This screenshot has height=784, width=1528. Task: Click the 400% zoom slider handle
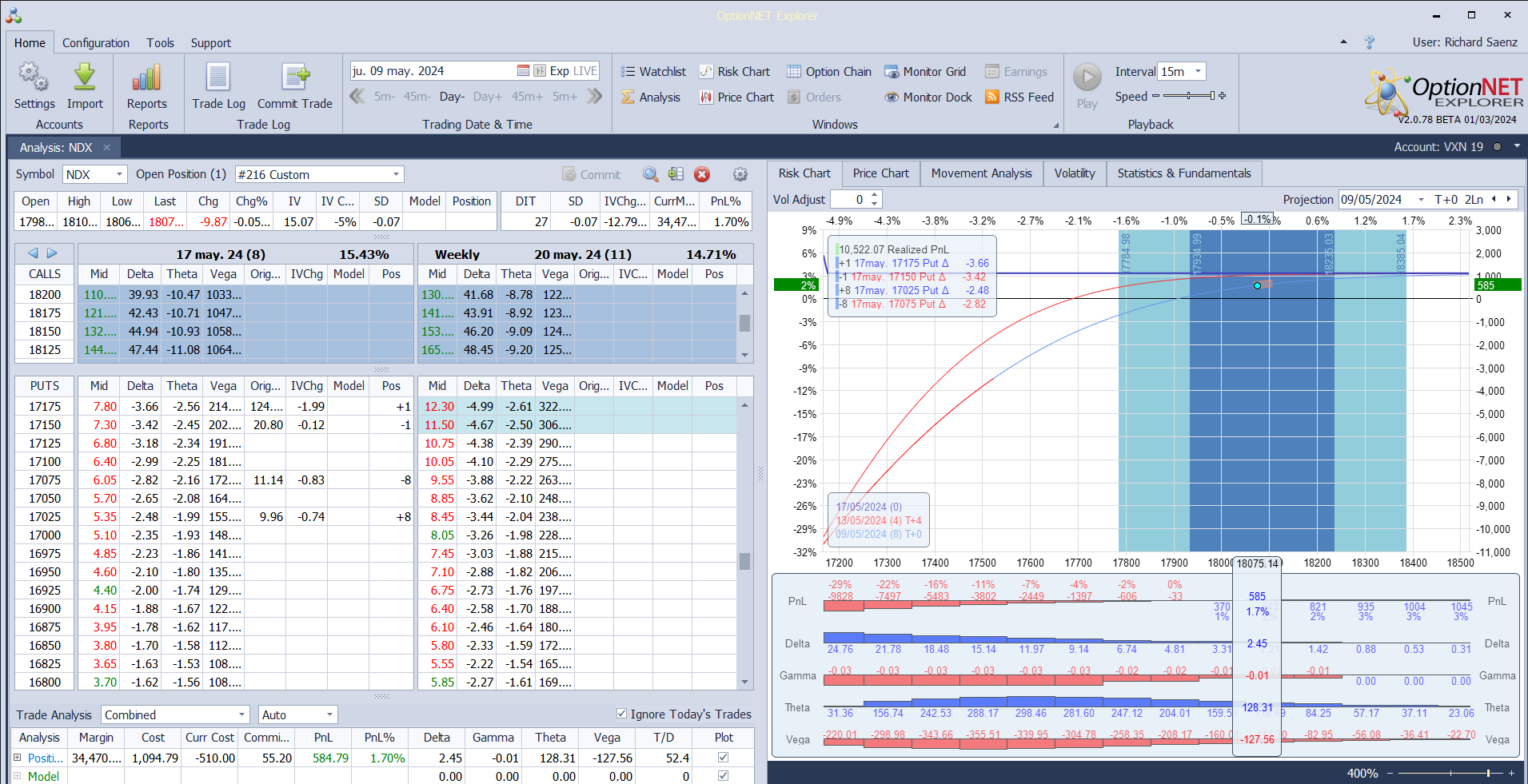point(1488,773)
